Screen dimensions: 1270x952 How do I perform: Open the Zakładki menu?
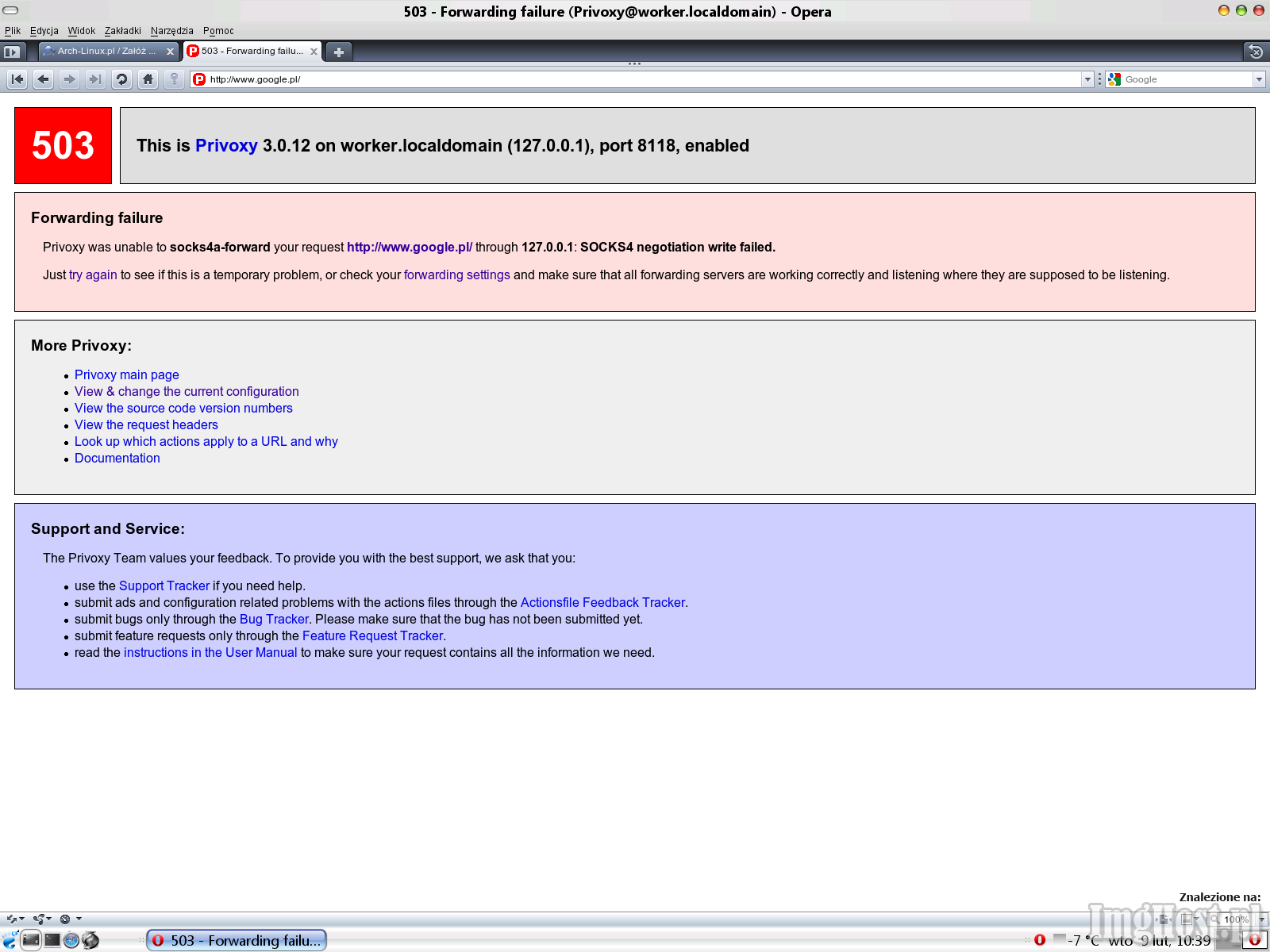click(123, 31)
